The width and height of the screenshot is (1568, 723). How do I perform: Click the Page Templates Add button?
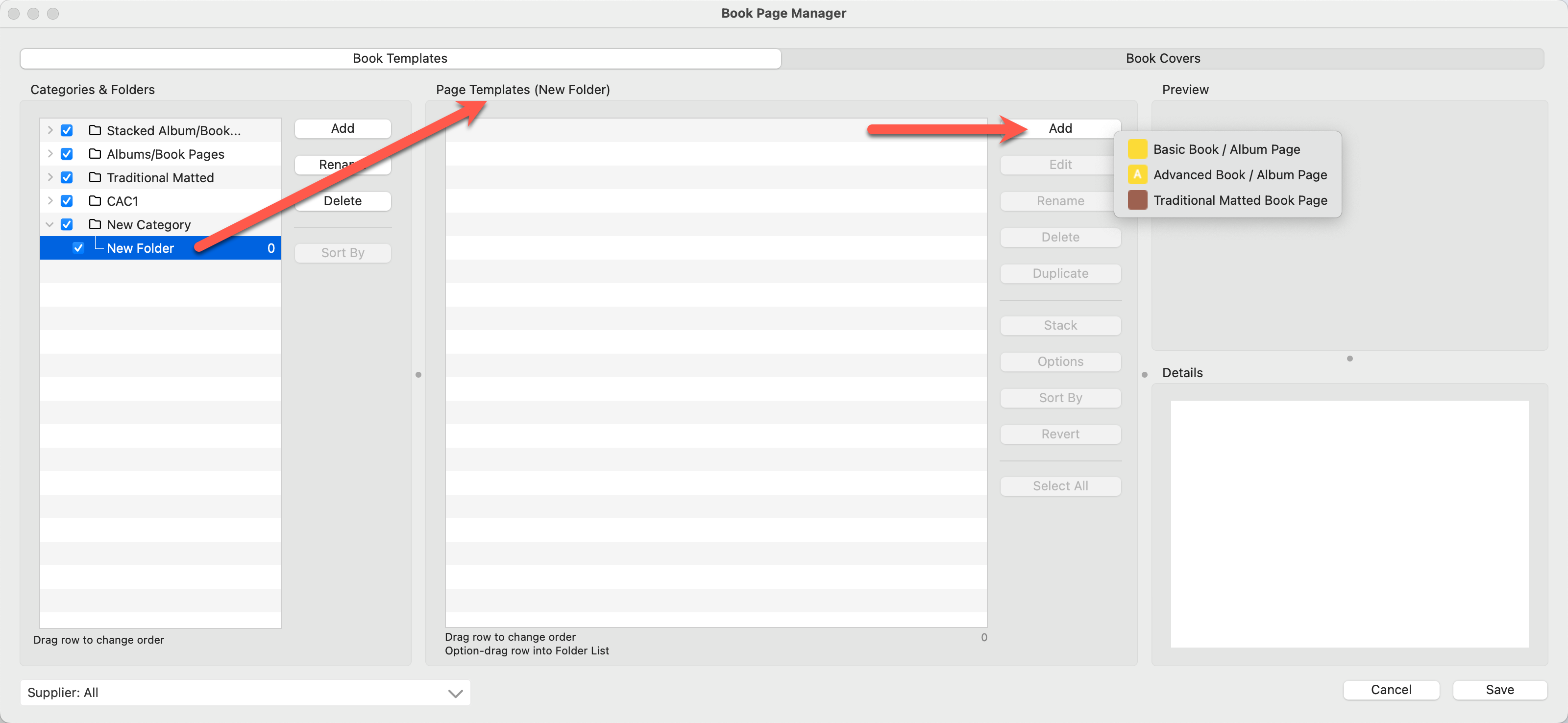coord(1060,128)
